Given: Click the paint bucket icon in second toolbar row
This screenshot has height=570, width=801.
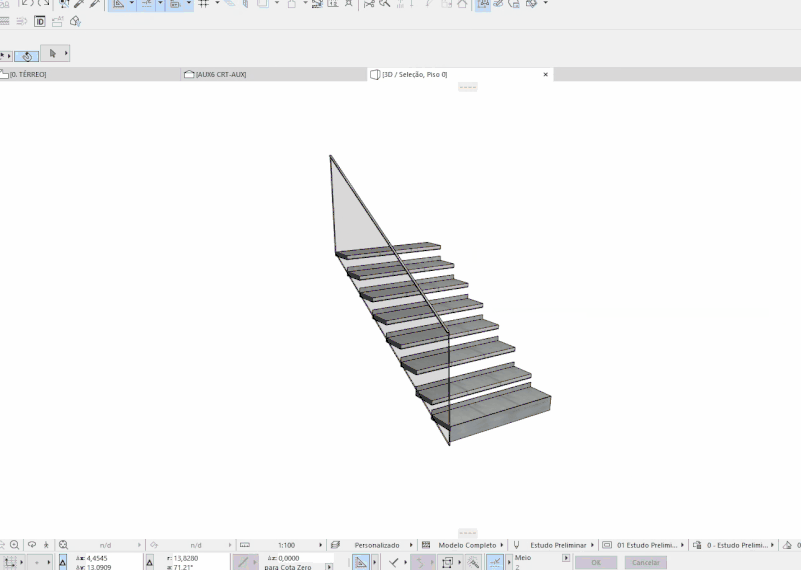Looking at the screenshot, I should (x=76, y=21).
